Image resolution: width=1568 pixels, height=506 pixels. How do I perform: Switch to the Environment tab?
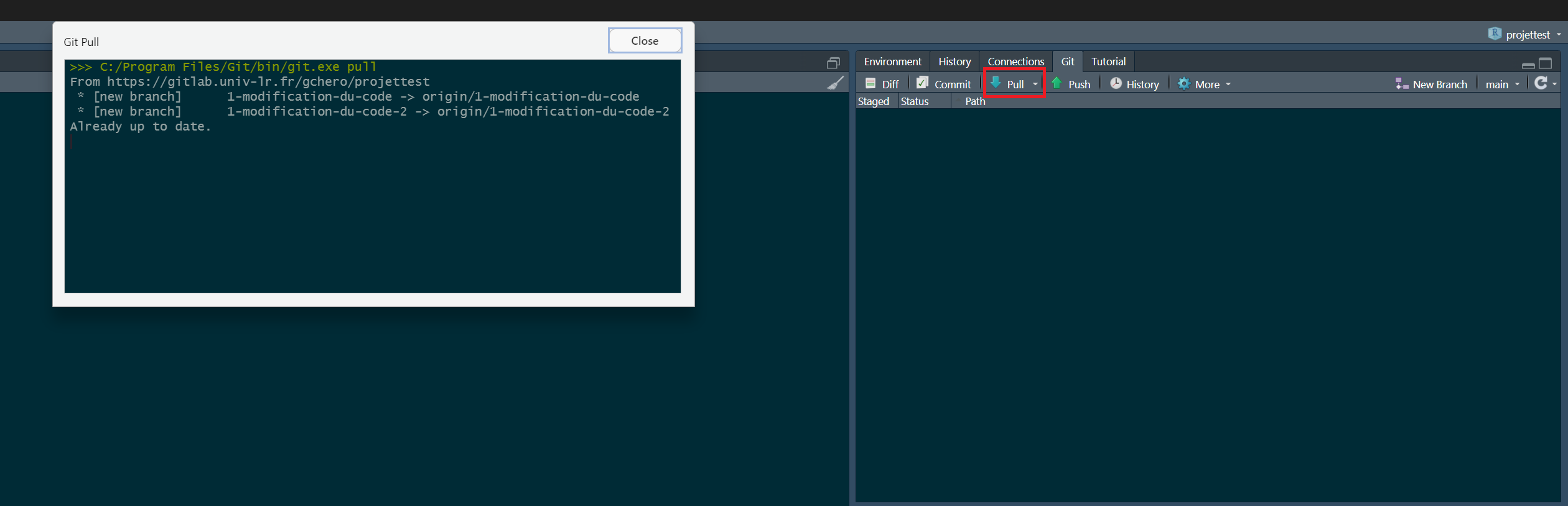tap(892, 62)
